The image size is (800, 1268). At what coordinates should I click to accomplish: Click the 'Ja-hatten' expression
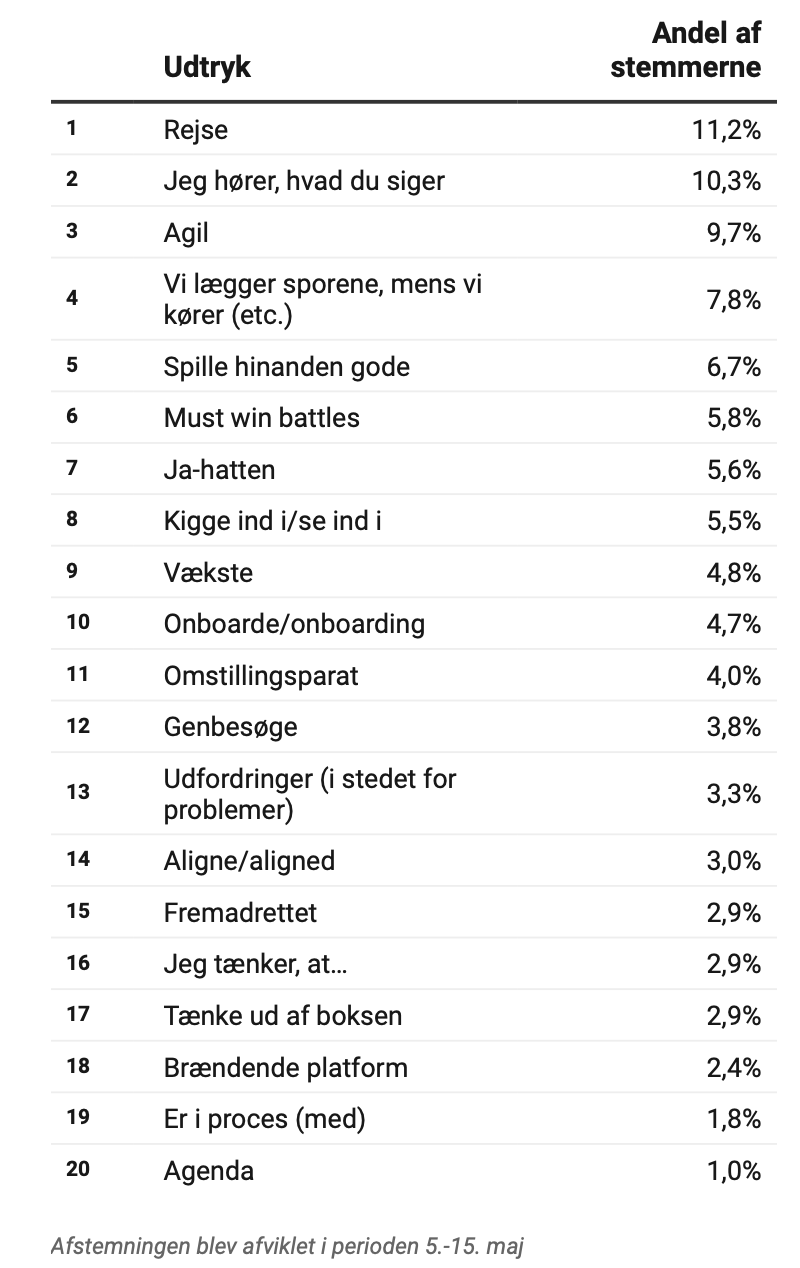(219, 469)
